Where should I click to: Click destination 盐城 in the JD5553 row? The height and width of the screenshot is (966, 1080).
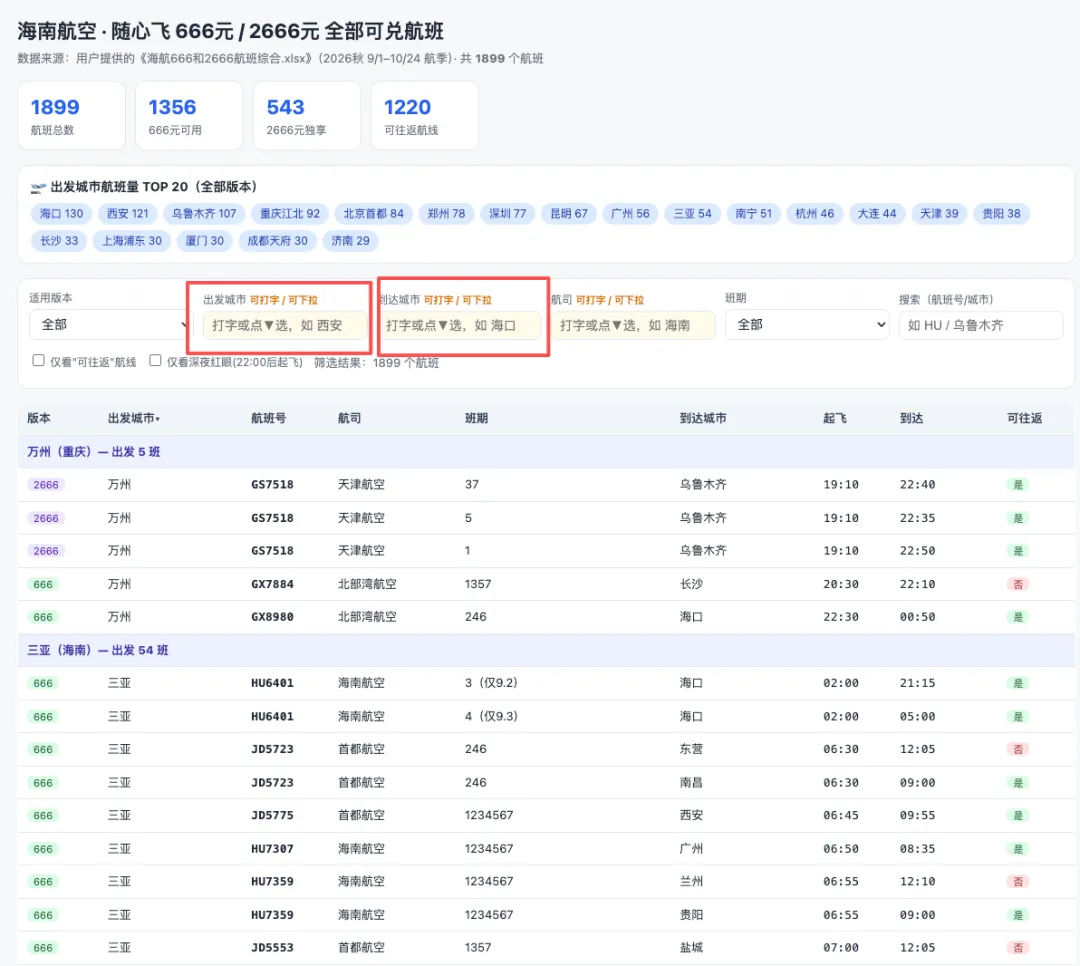[x=691, y=947]
